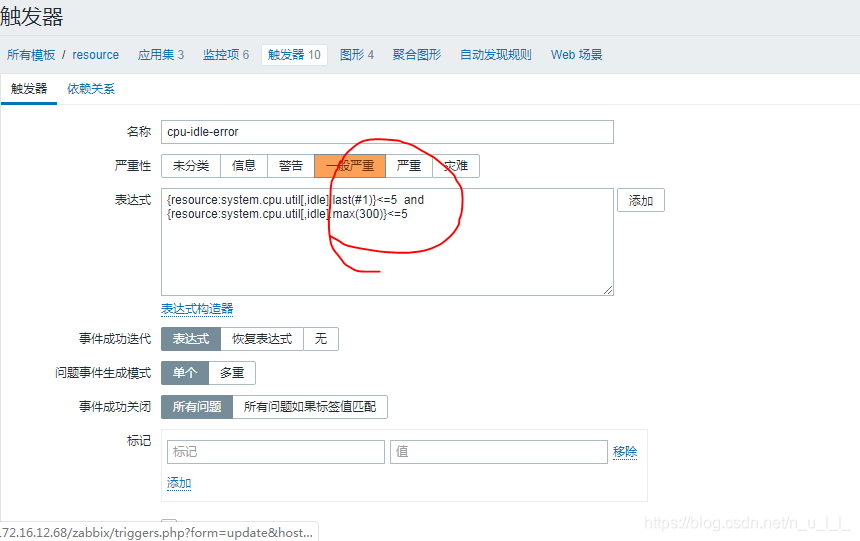Select the 触发器 10 tab
This screenshot has height=541, width=860.
pyautogui.click(x=294, y=55)
